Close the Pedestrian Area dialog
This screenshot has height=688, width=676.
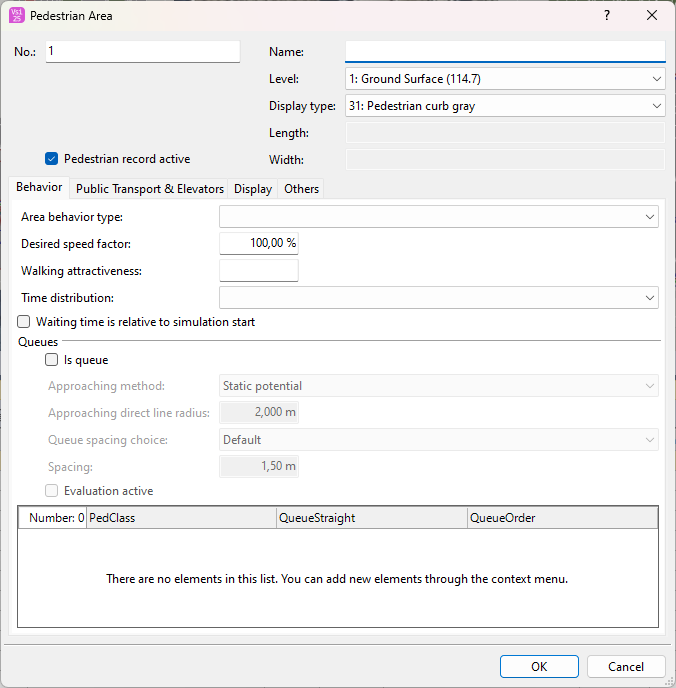pyautogui.click(x=652, y=15)
